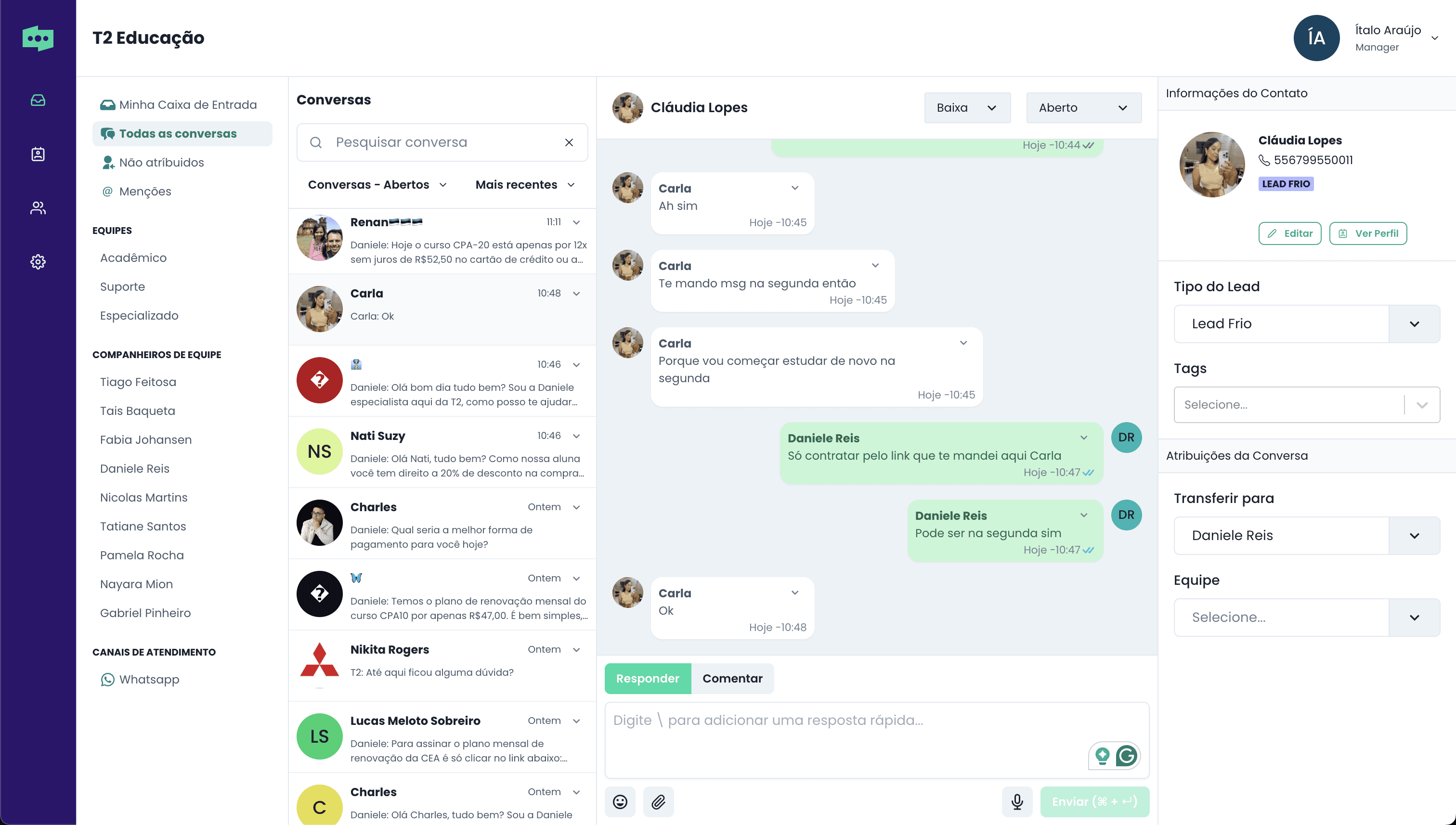This screenshot has height=825, width=1456.
Task: Clear the conversation search with X
Action: click(569, 142)
